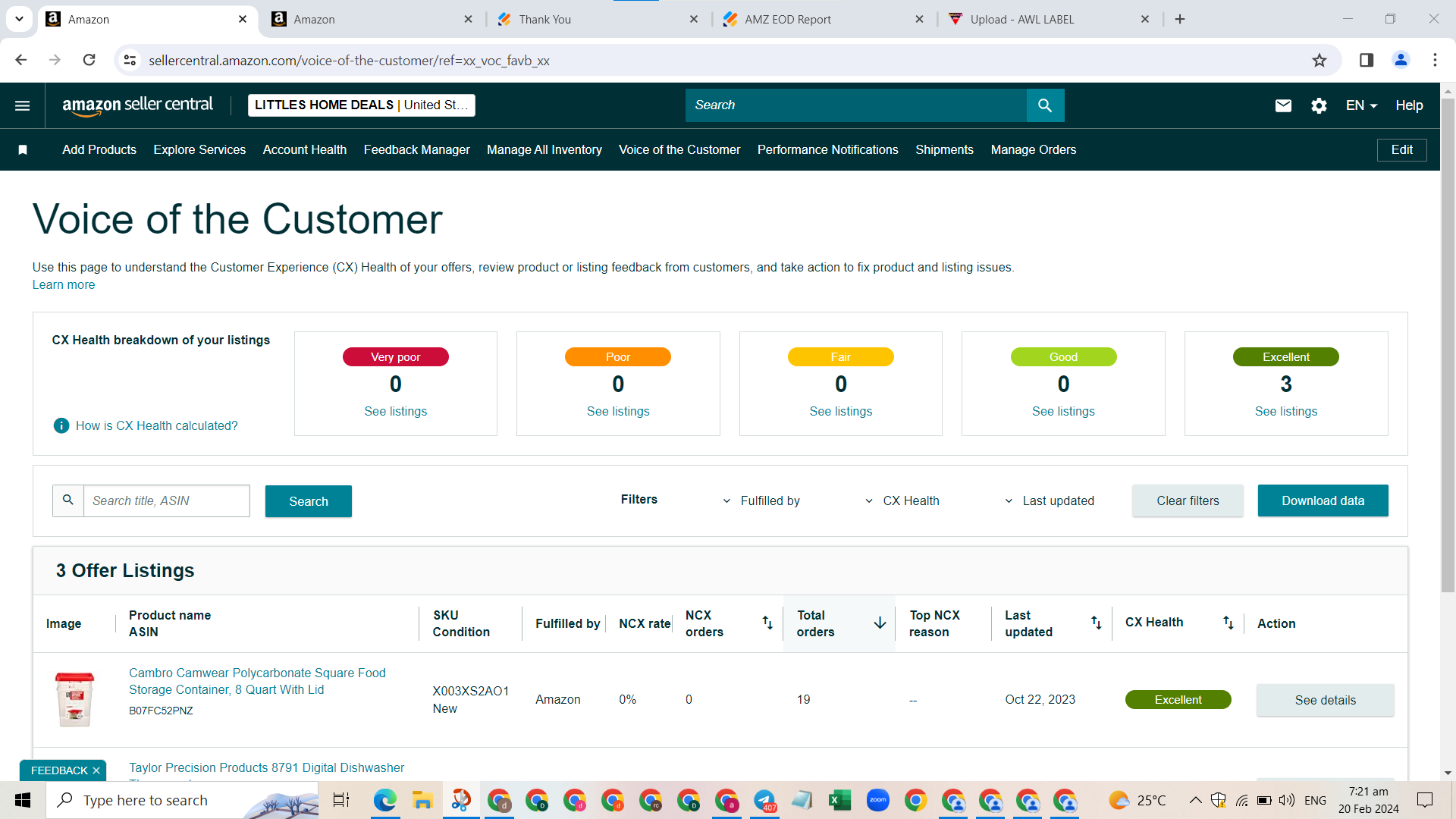1456x819 pixels.
Task: Open Feedback Manager menu item
Action: (x=416, y=150)
